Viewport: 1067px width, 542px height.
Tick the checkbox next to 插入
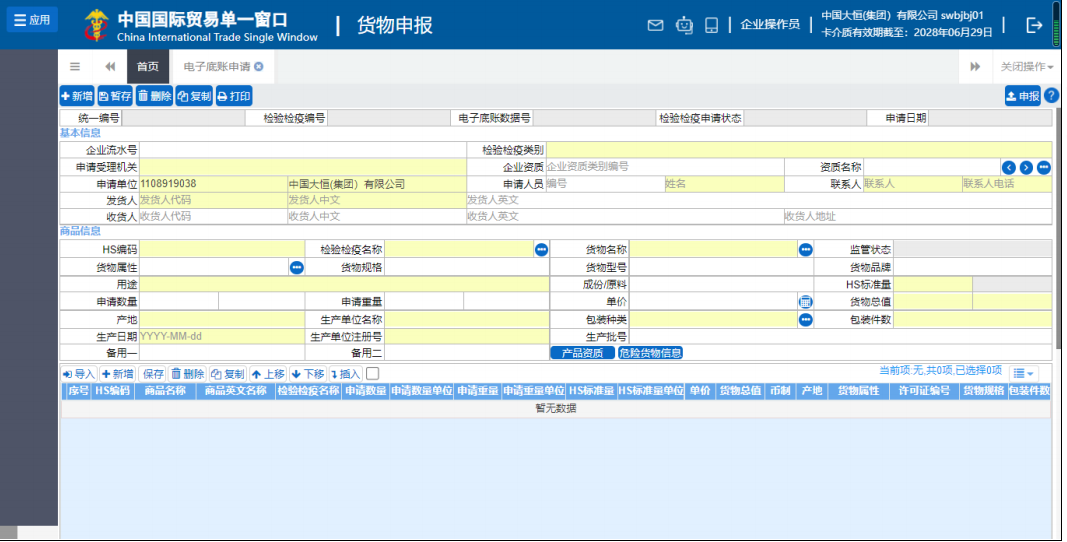[x=372, y=374]
